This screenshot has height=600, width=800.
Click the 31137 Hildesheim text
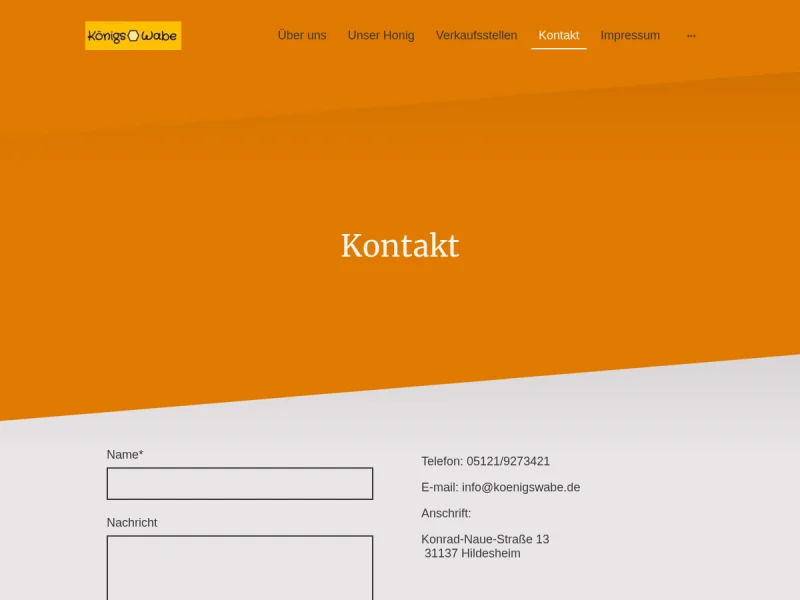(x=472, y=554)
